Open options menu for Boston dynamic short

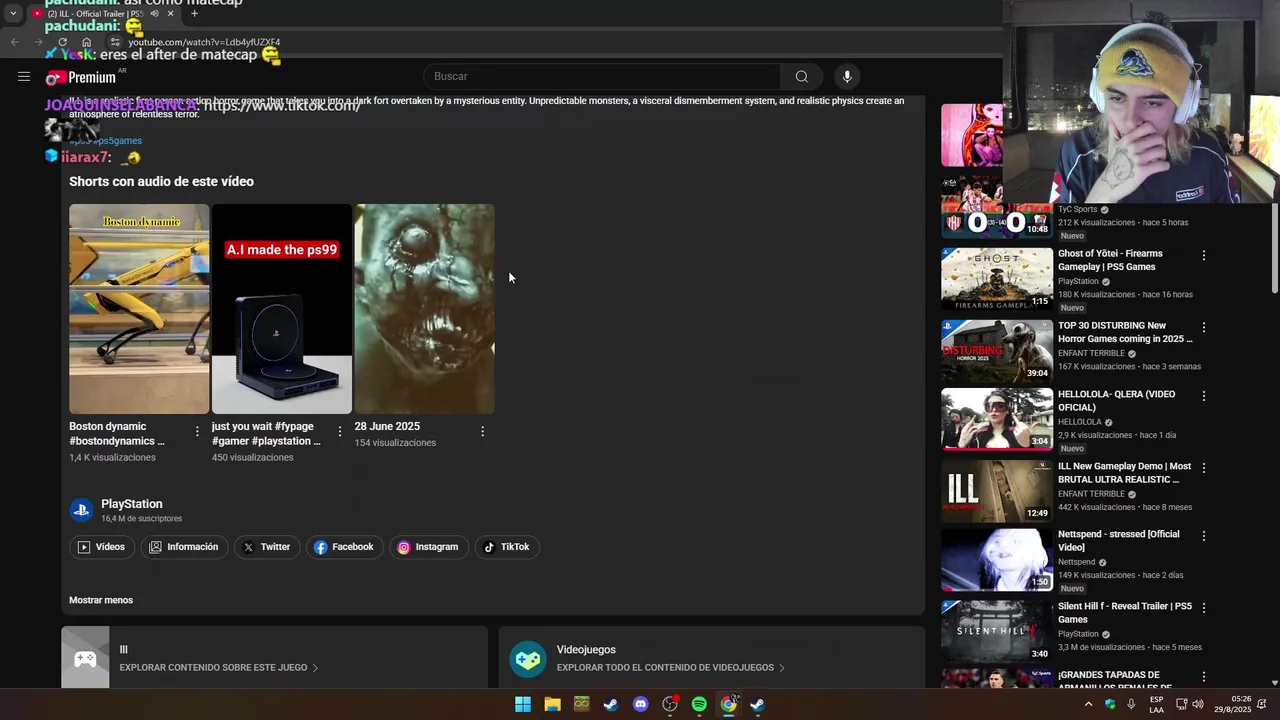pos(197,432)
